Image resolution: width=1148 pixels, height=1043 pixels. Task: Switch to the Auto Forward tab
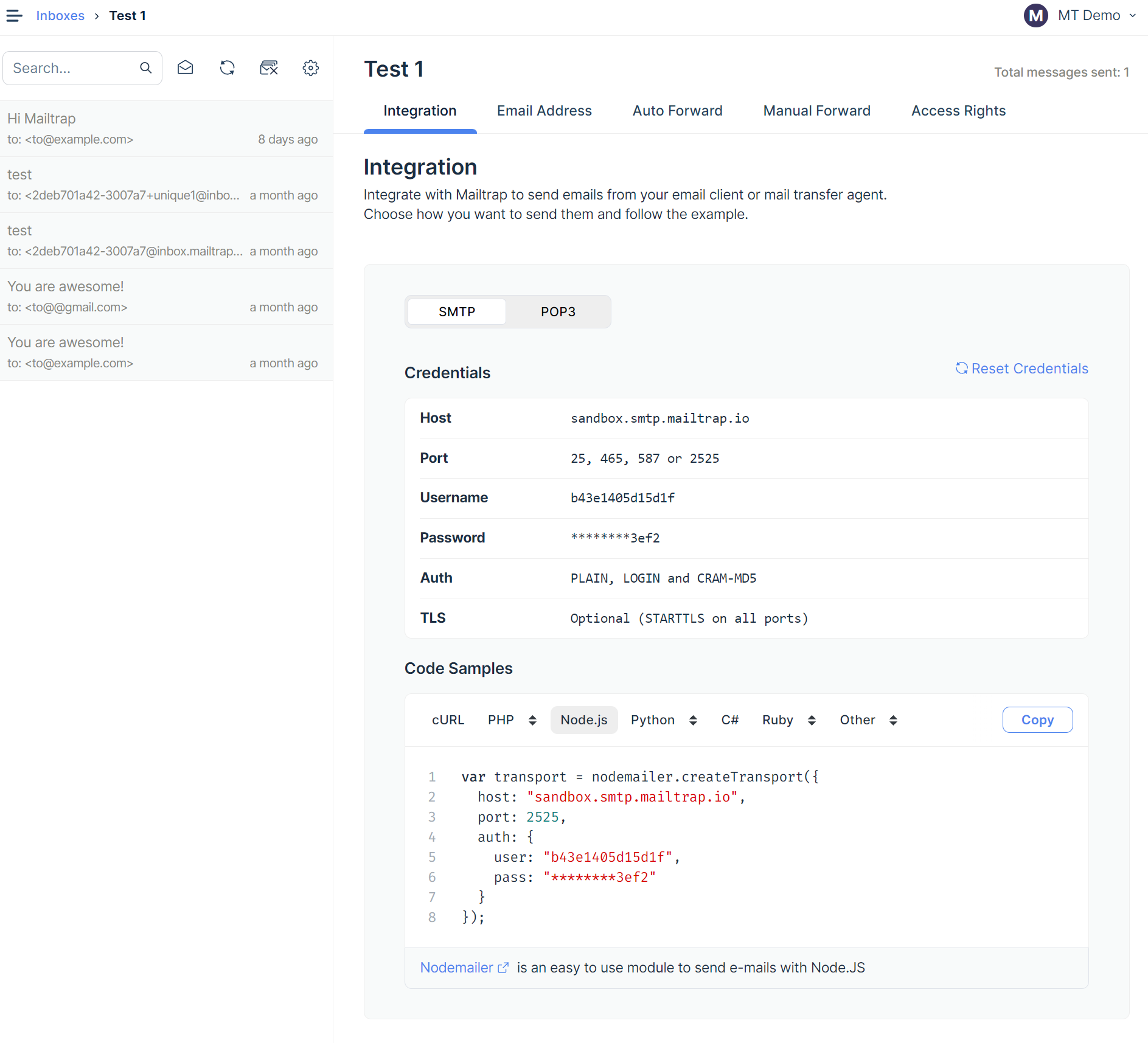677,110
